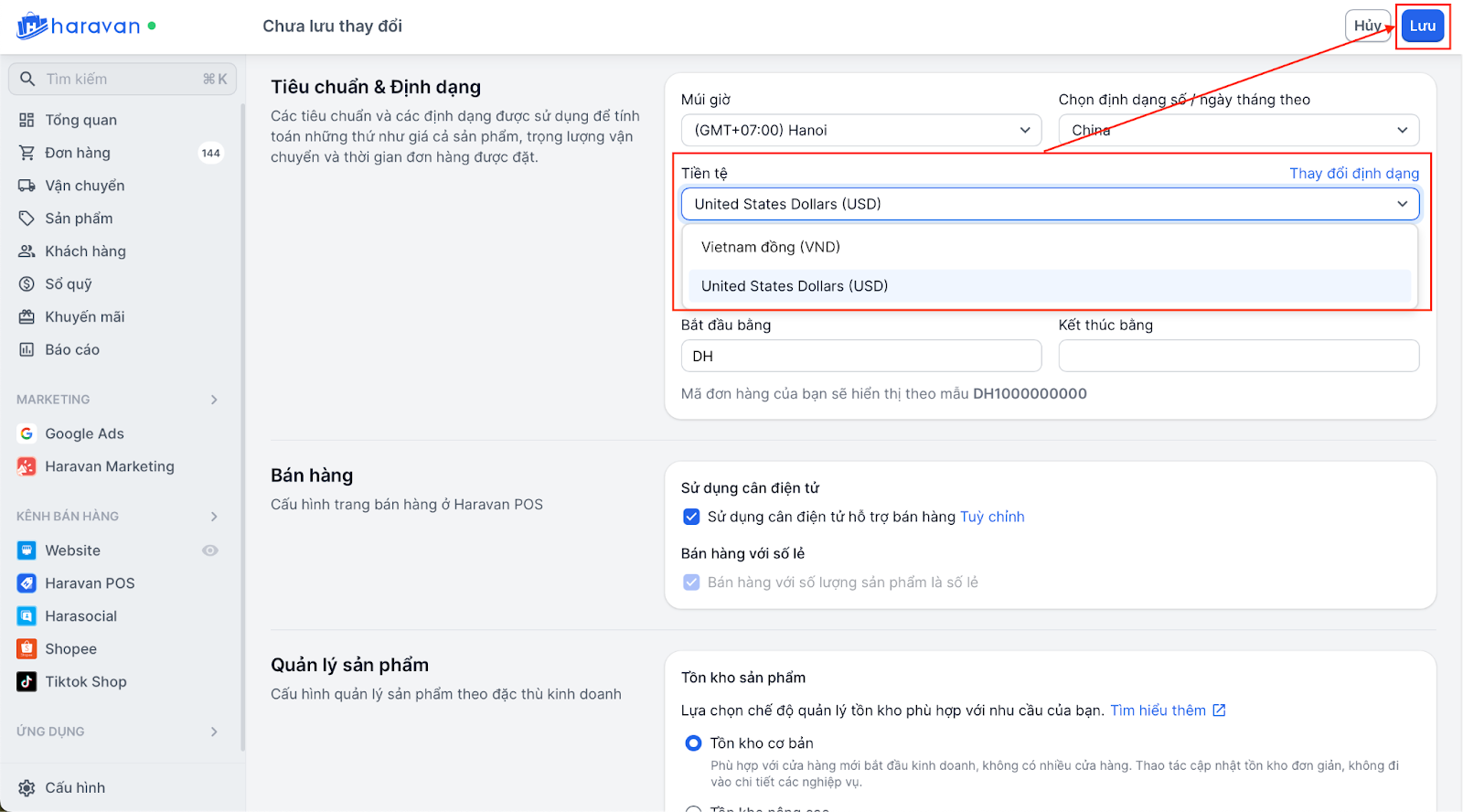Click the Bắt đầu bằng input with DH
The width and height of the screenshot is (1463, 812).
click(861, 356)
